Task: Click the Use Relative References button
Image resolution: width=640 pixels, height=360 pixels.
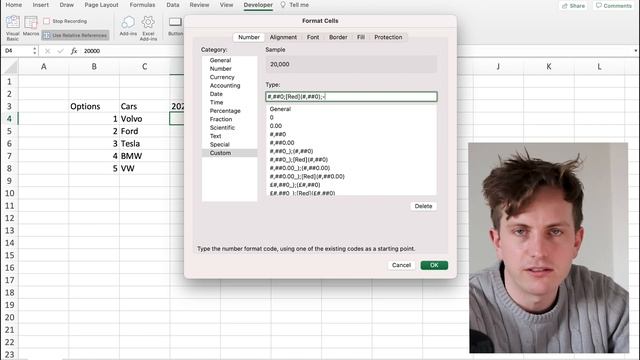Action: point(76,36)
